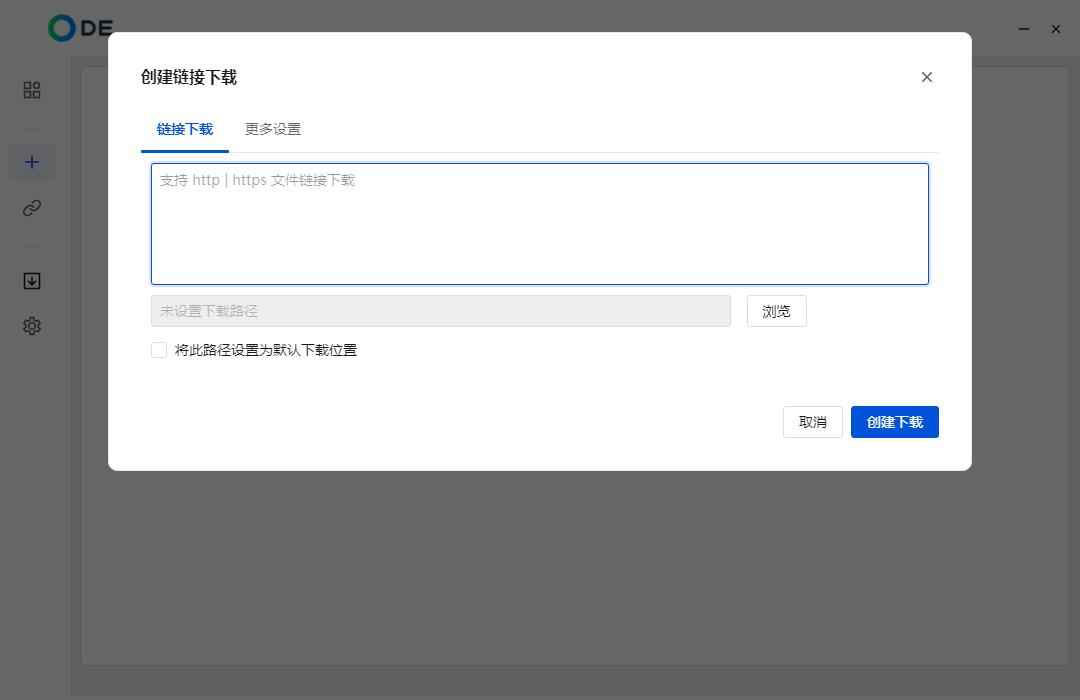Click the link download icon in sidebar

click(x=31, y=208)
